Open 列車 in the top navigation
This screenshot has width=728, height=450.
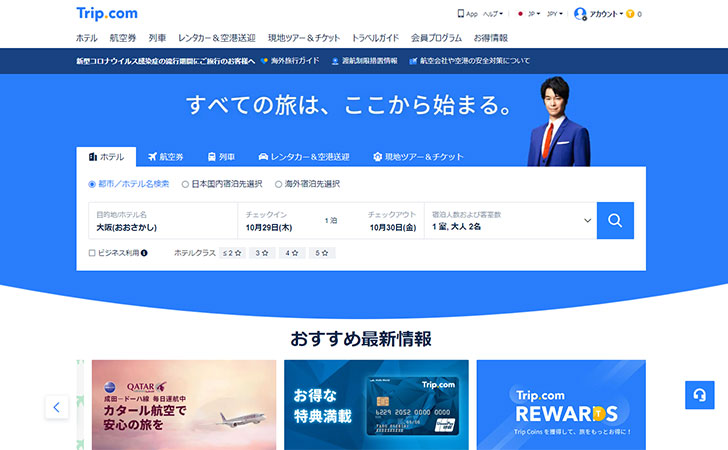(x=157, y=38)
